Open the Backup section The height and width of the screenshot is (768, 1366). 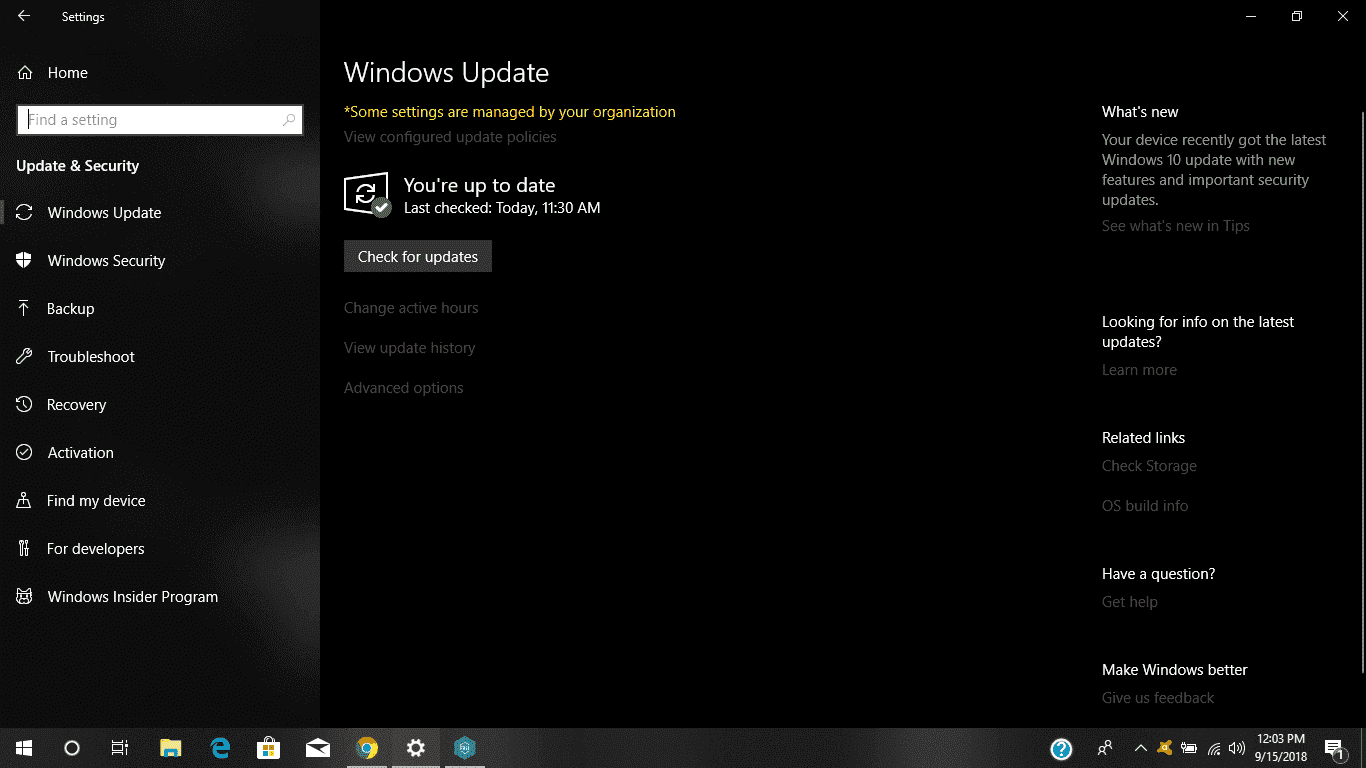[160, 309]
